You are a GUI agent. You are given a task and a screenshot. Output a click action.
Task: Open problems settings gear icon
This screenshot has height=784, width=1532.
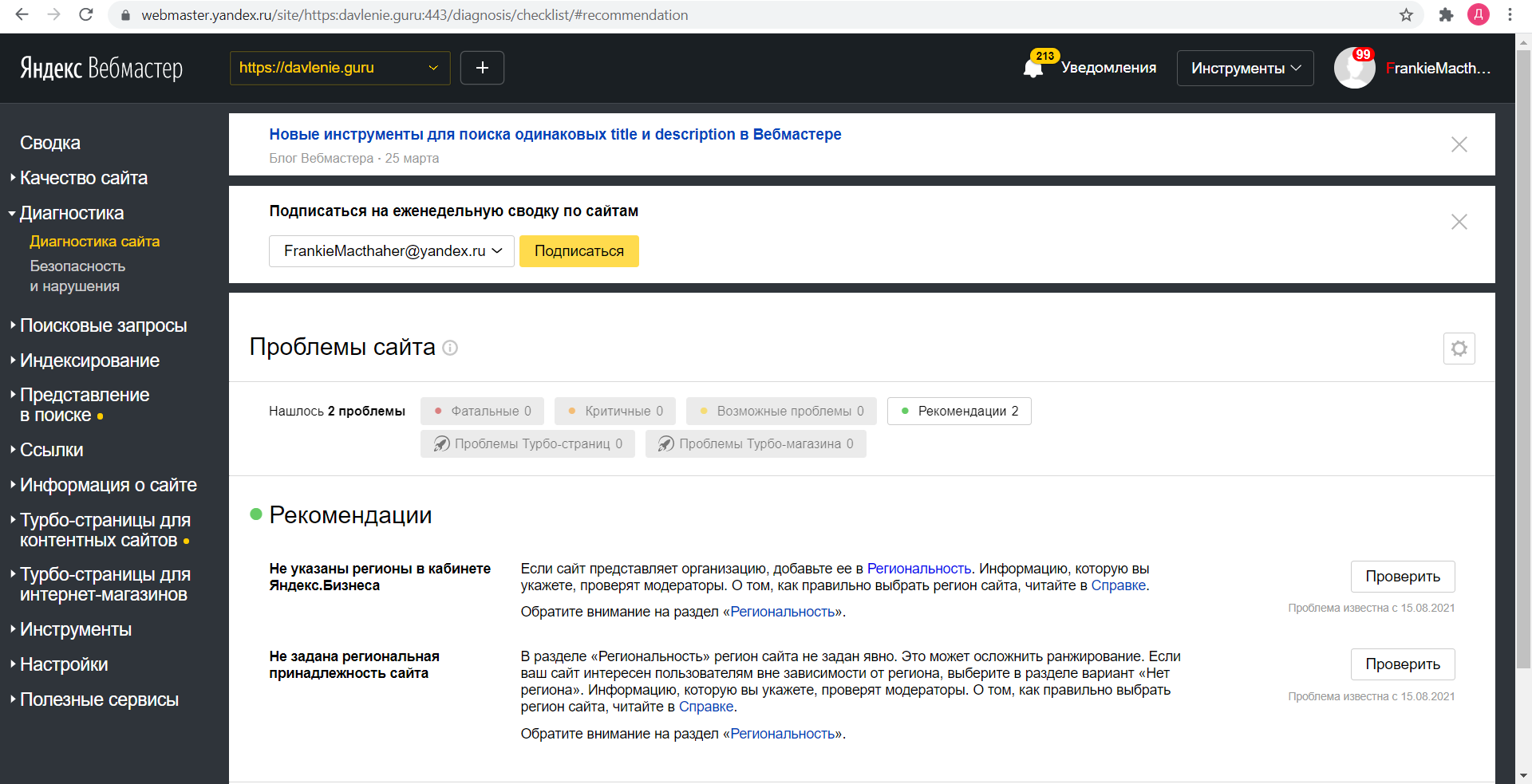[1459, 349]
